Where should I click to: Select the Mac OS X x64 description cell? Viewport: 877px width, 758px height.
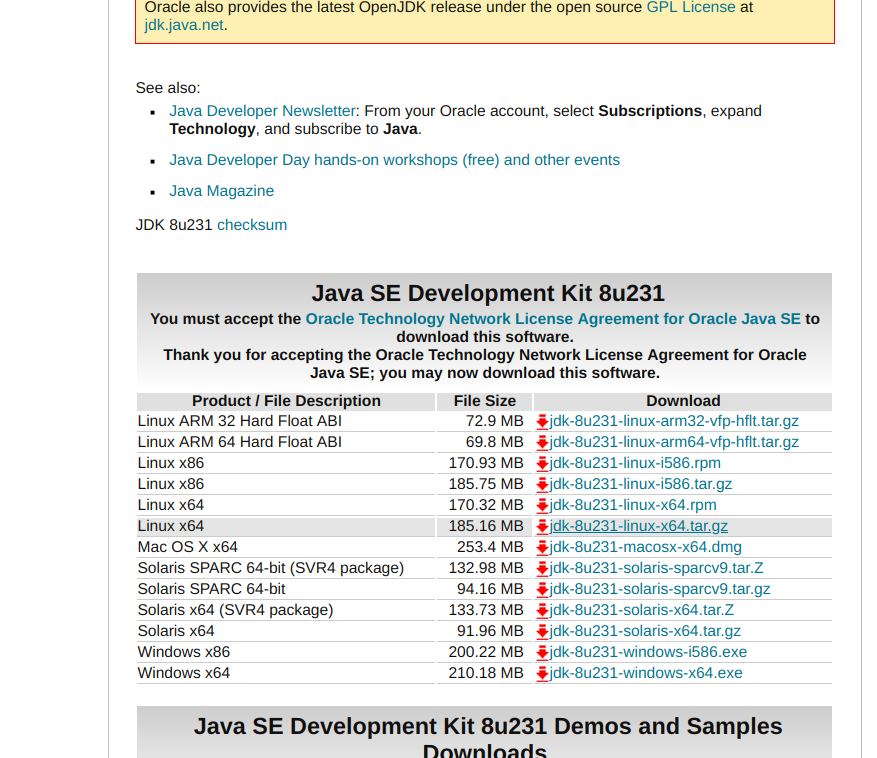pyautogui.click(x=286, y=547)
